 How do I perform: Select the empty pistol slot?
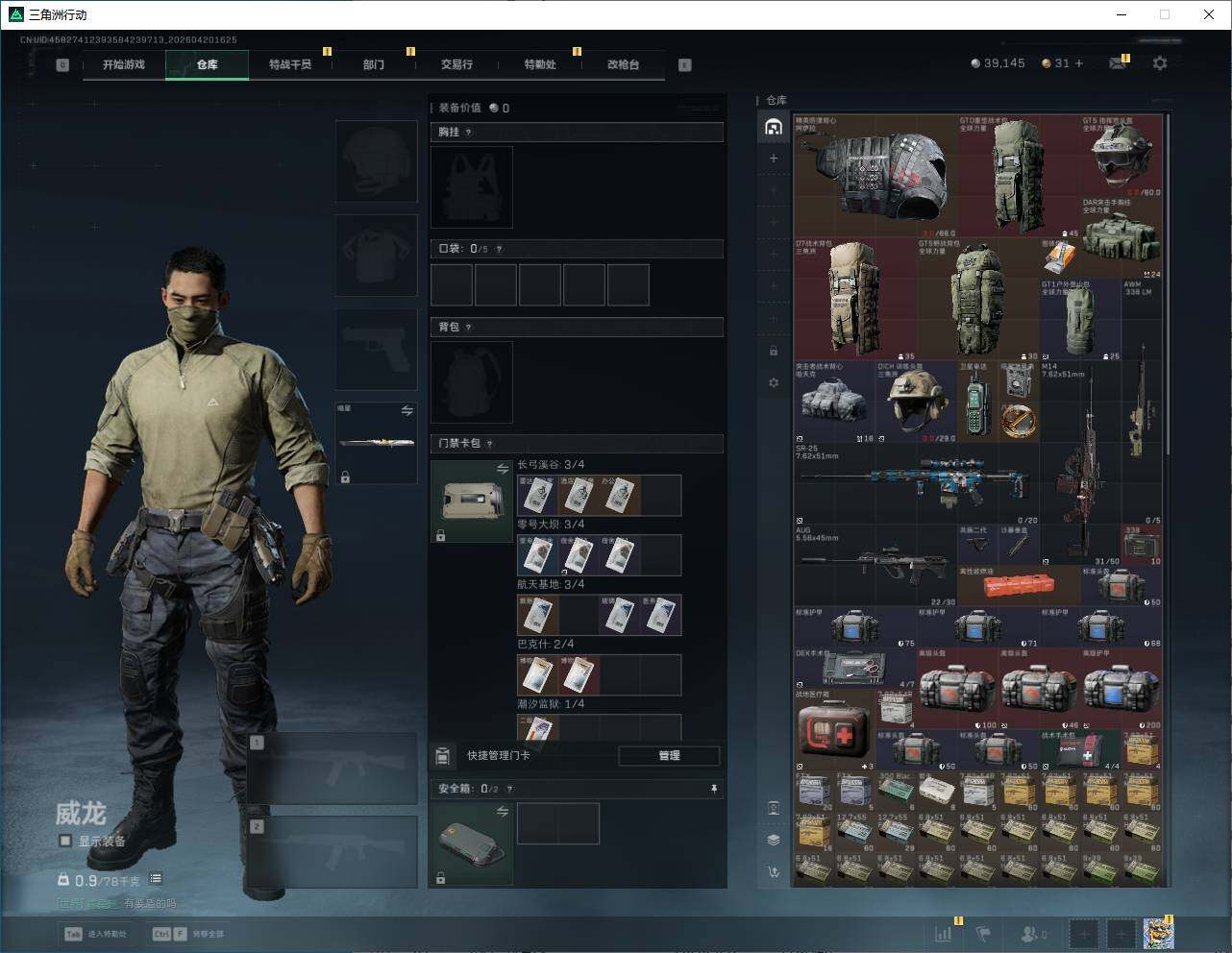click(376, 350)
